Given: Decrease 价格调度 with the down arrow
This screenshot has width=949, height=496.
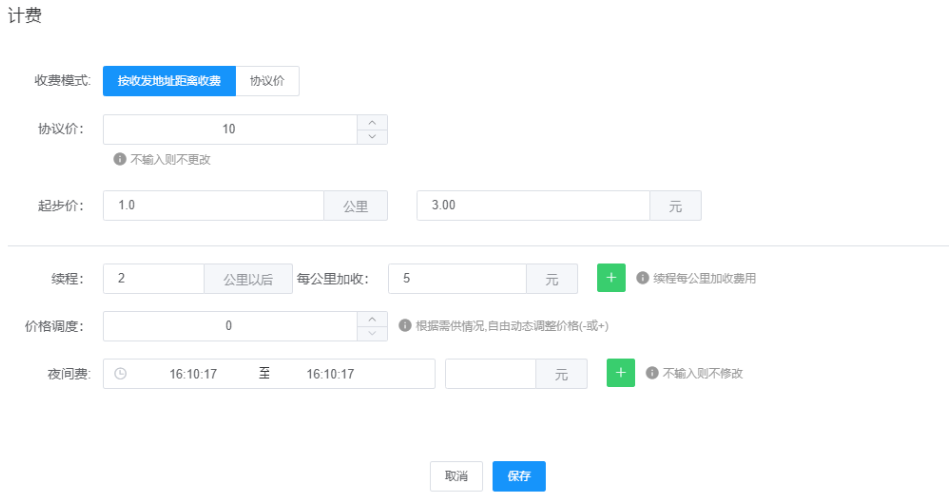Looking at the screenshot, I should [372, 333].
